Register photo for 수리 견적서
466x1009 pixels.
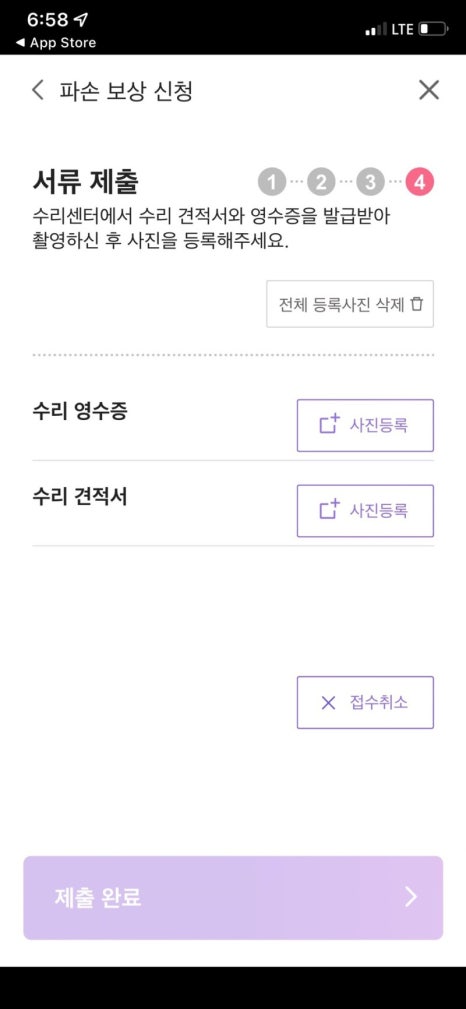[x=365, y=511]
